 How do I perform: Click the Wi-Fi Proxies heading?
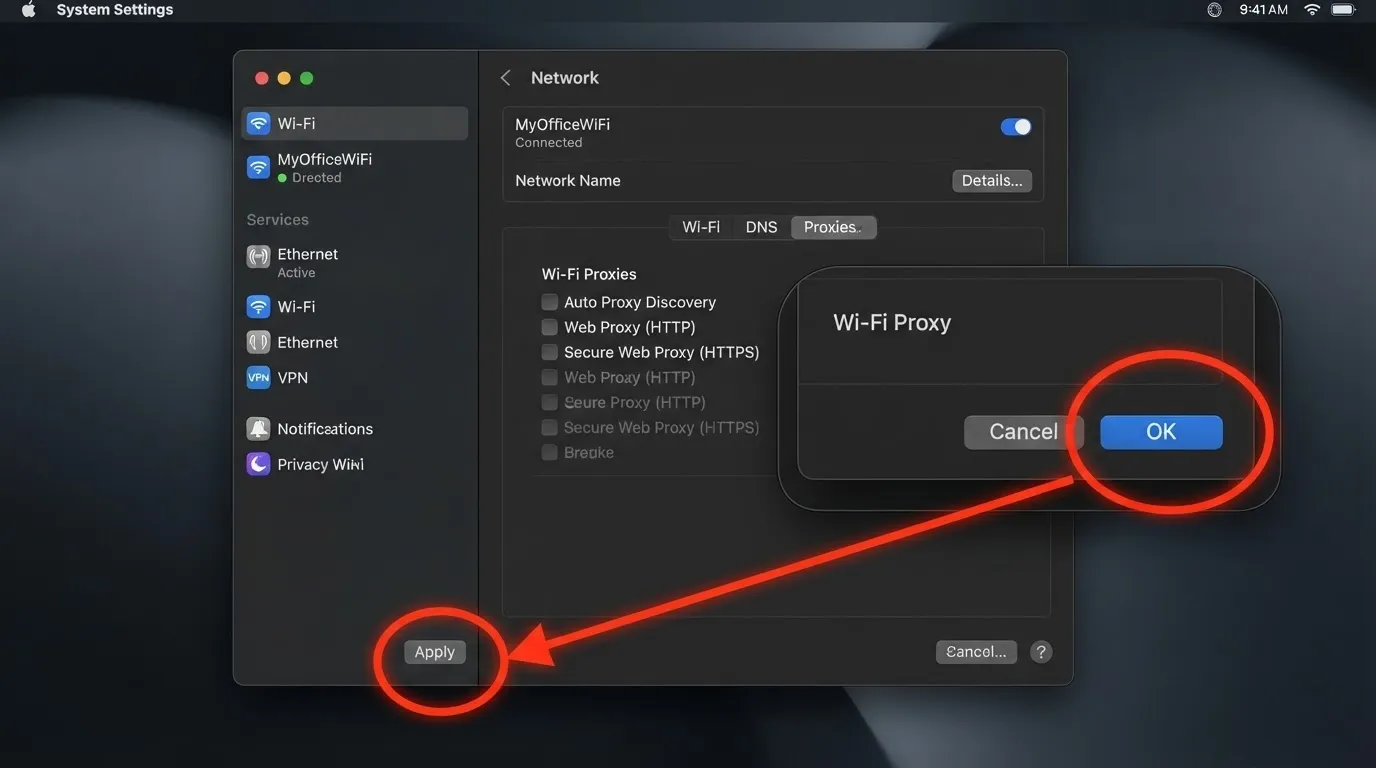click(589, 274)
